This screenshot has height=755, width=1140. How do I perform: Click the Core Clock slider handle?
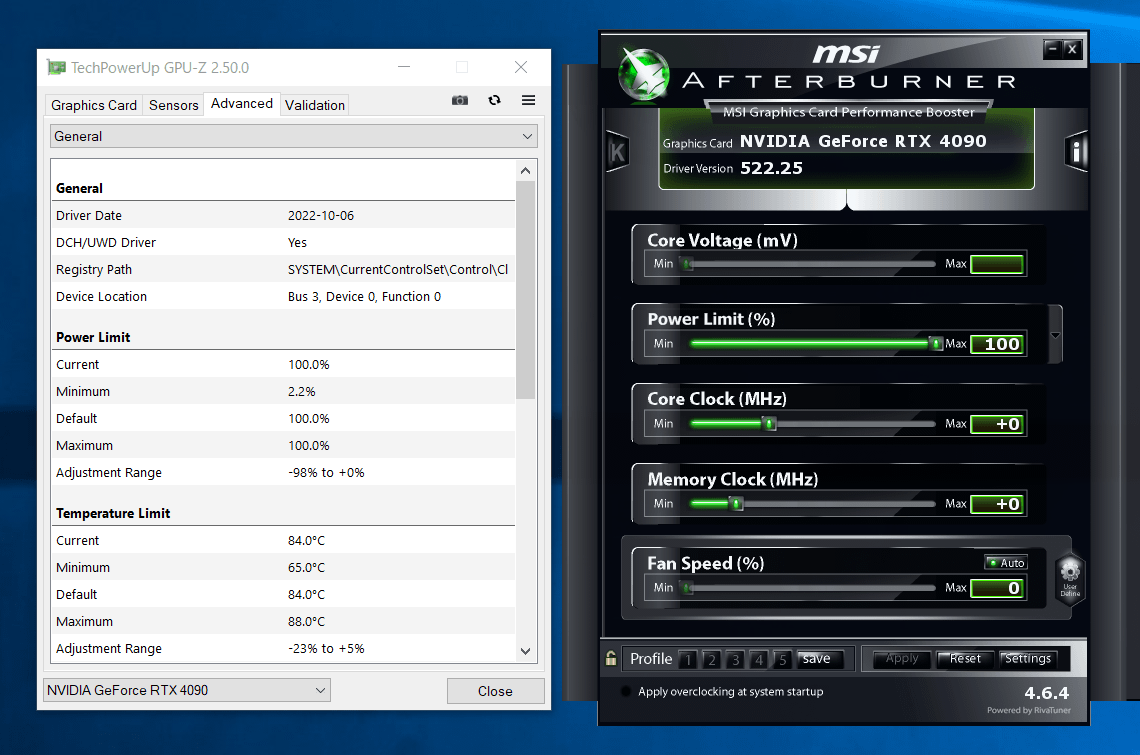(x=769, y=423)
